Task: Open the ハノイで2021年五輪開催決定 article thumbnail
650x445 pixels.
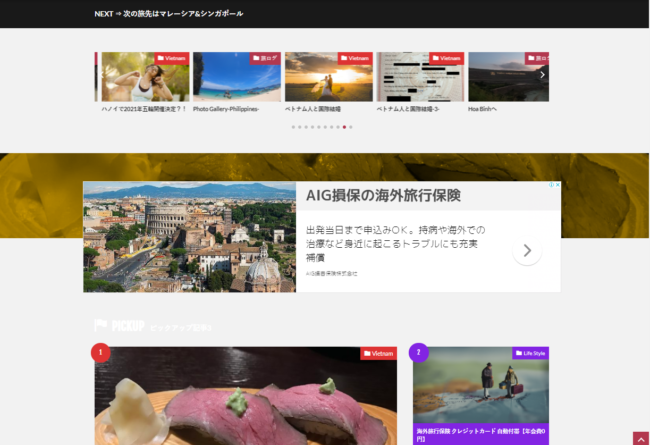Action: point(144,80)
